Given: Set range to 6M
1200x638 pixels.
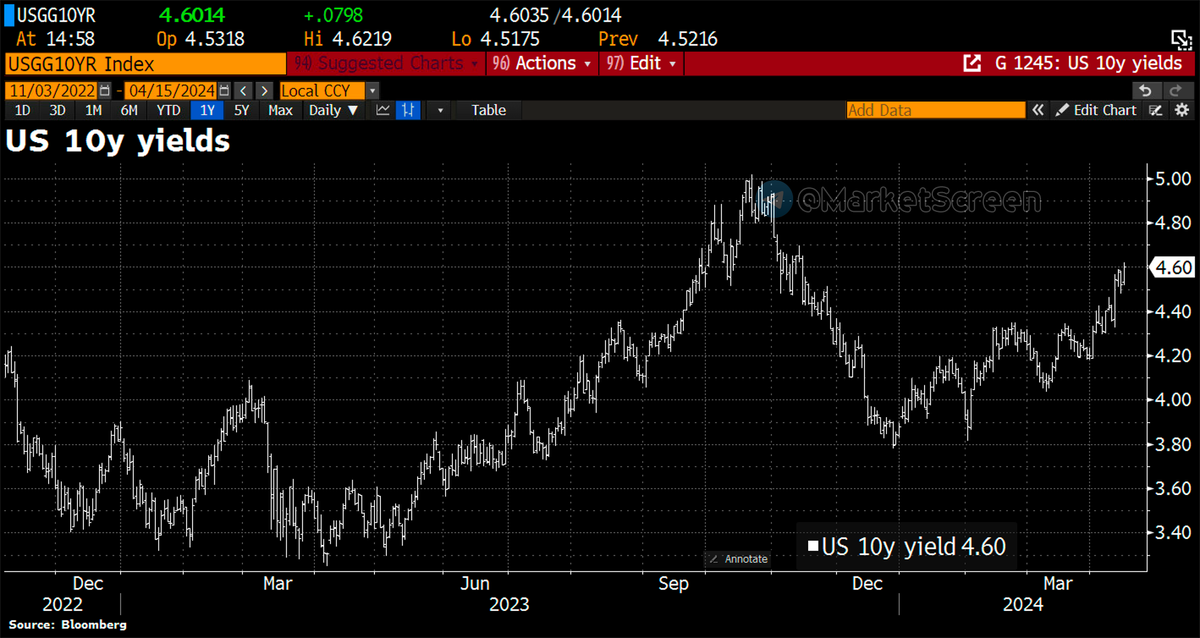Looking at the screenshot, I should (x=129, y=110).
